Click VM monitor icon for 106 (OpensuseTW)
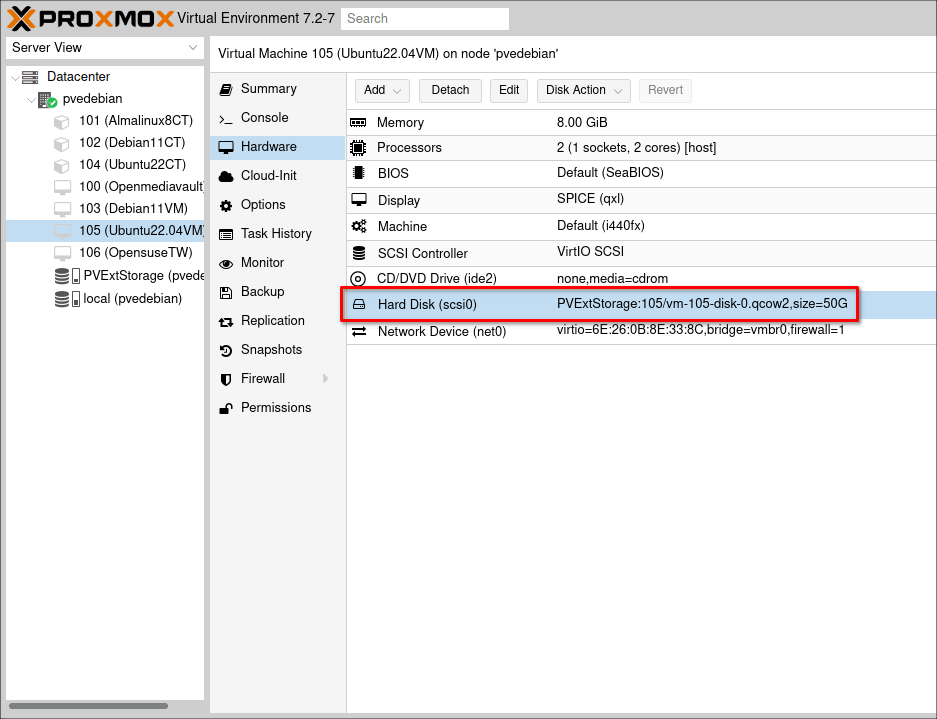The width and height of the screenshot is (937, 719). [62, 253]
